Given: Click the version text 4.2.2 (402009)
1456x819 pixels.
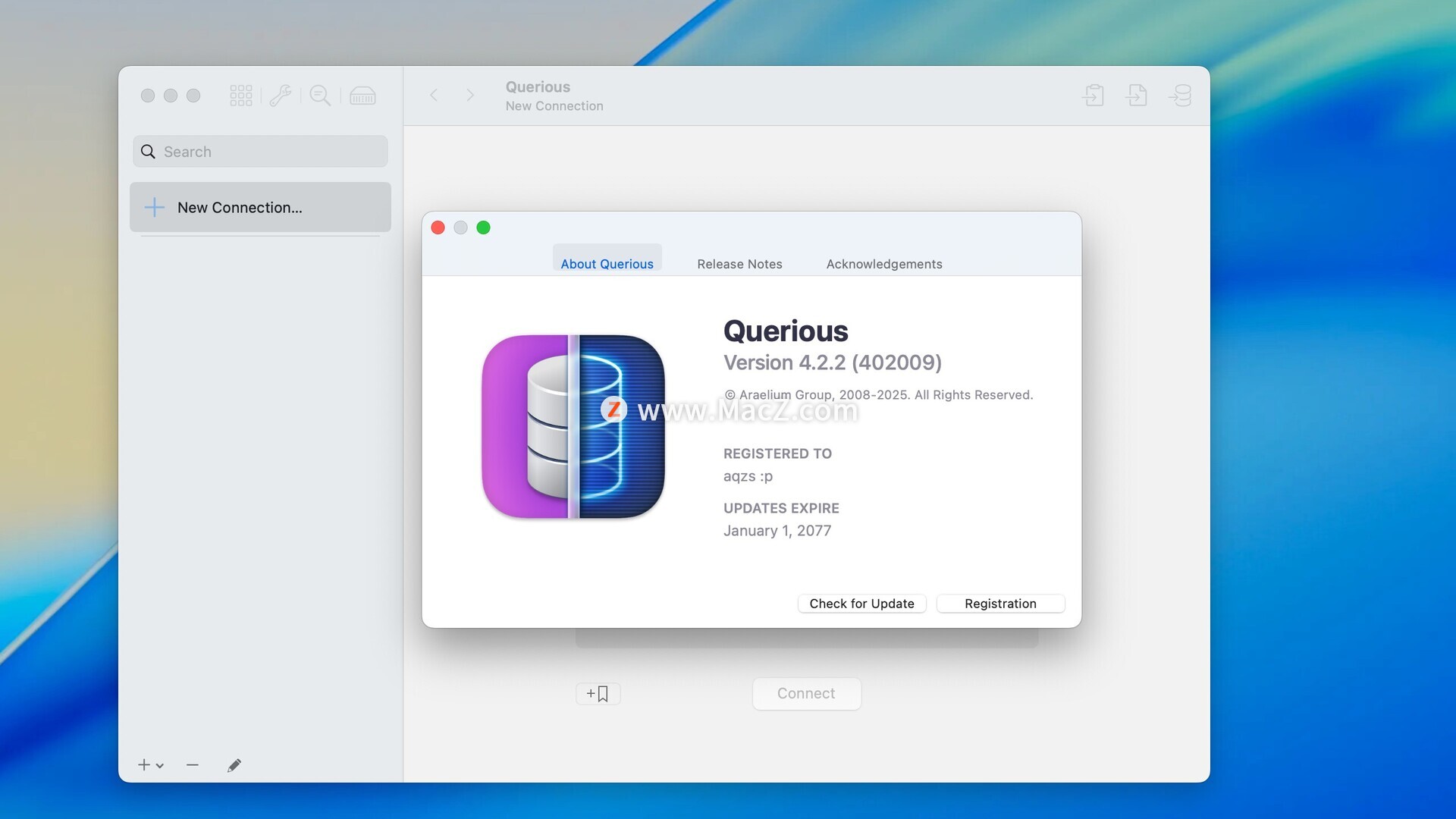Looking at the screenshot, I should point(832,362).
